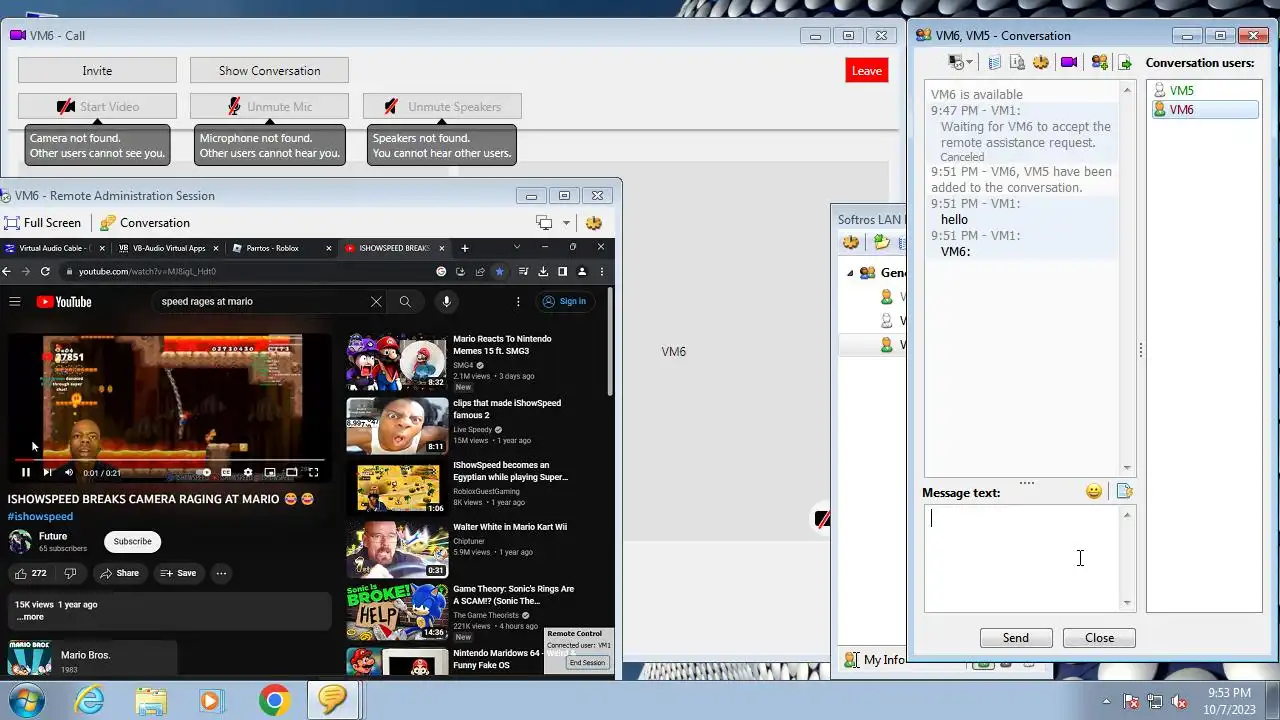The image size is (1280, 720).
Task: Open the Walter White in Mario Kart Wii thumbnail
Action: pos(397,549)
